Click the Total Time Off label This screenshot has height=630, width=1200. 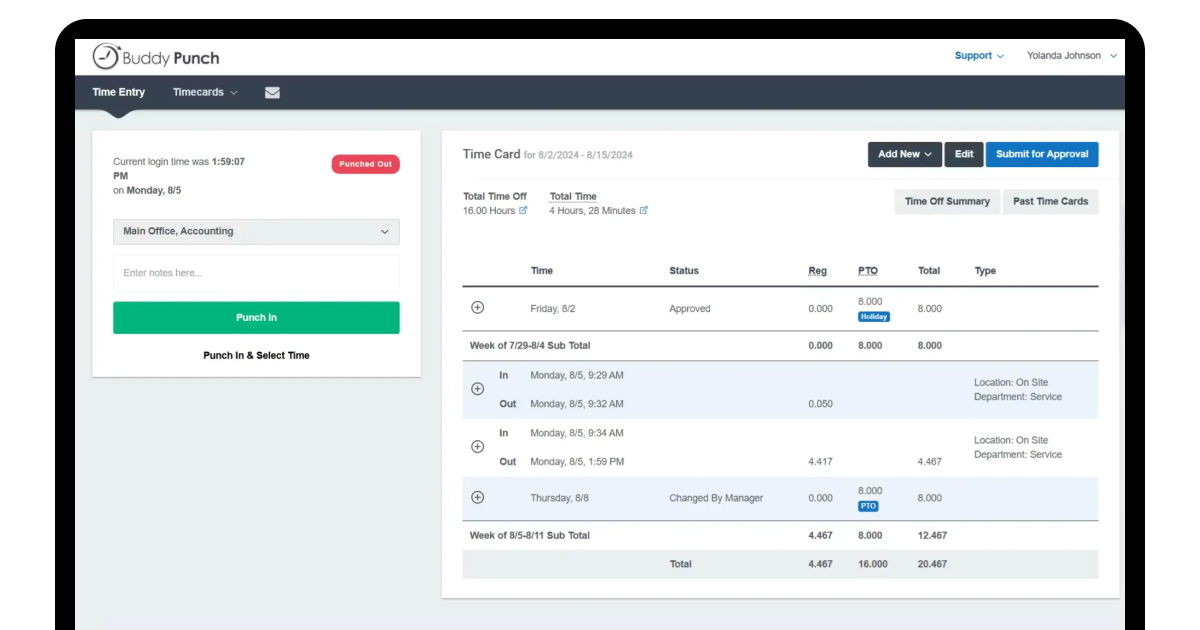(495, 196)
